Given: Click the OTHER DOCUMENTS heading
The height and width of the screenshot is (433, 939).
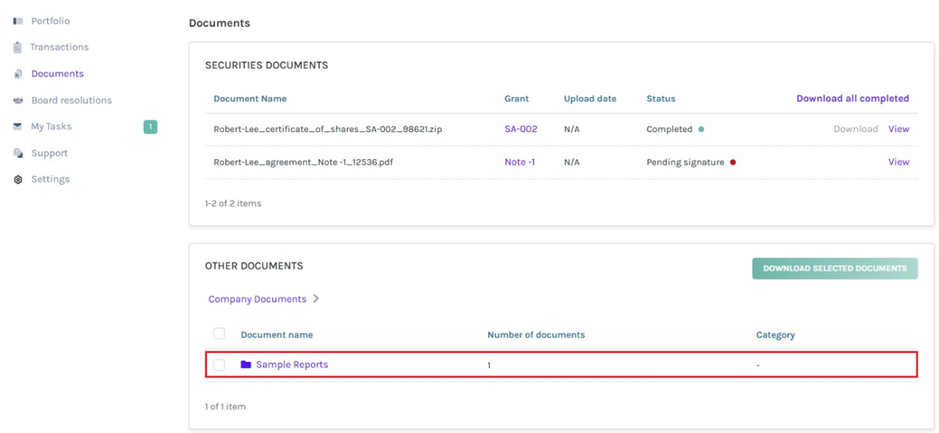Looking at the screenshot, I should click(254, 265).
